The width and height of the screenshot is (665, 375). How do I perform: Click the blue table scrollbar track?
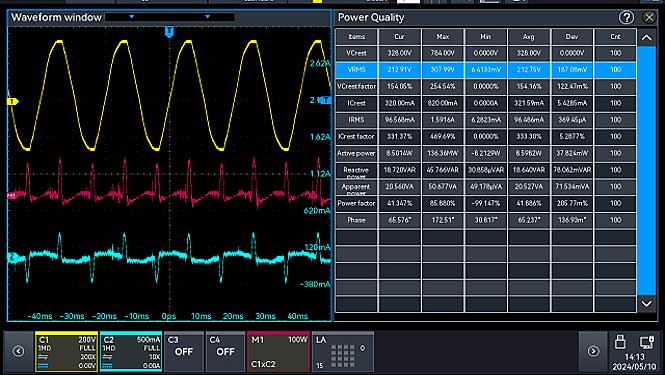646,170
